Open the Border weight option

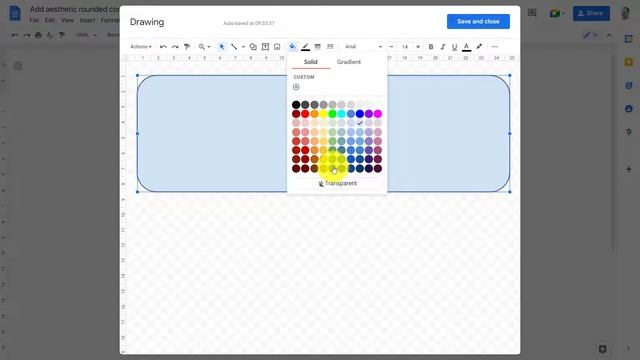[x=318, y=47]
